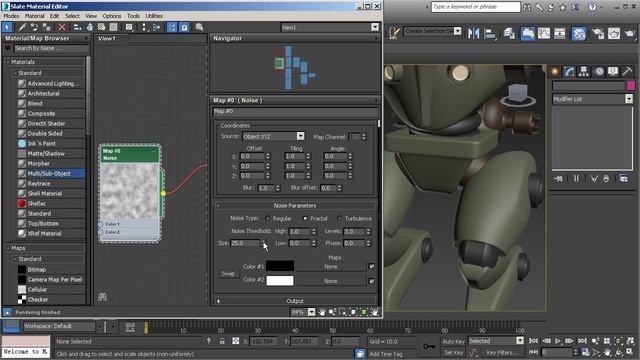640x360 pixels.
Task: Toggle selection lock padlock in status bar
Action: point(222,341)
